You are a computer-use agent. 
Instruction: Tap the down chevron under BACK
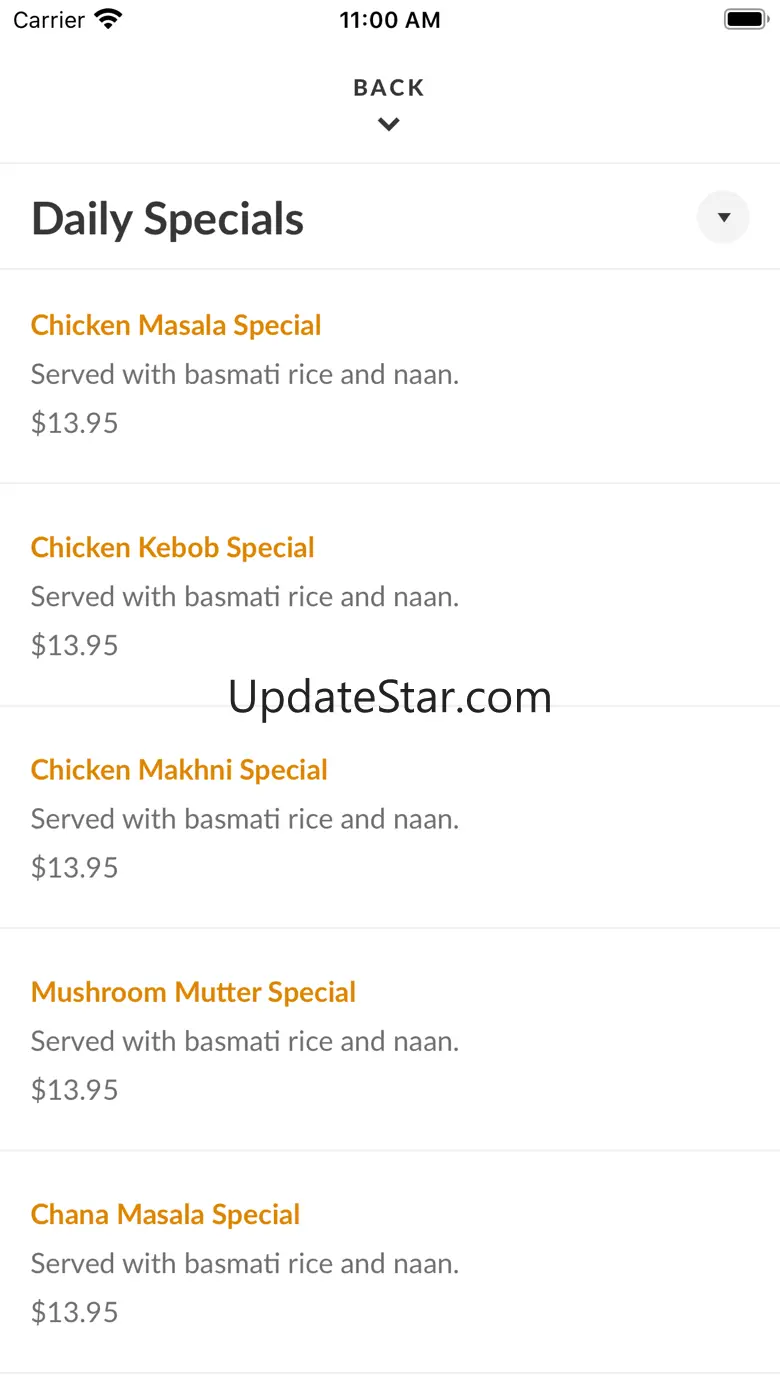[x=389, y=124]
